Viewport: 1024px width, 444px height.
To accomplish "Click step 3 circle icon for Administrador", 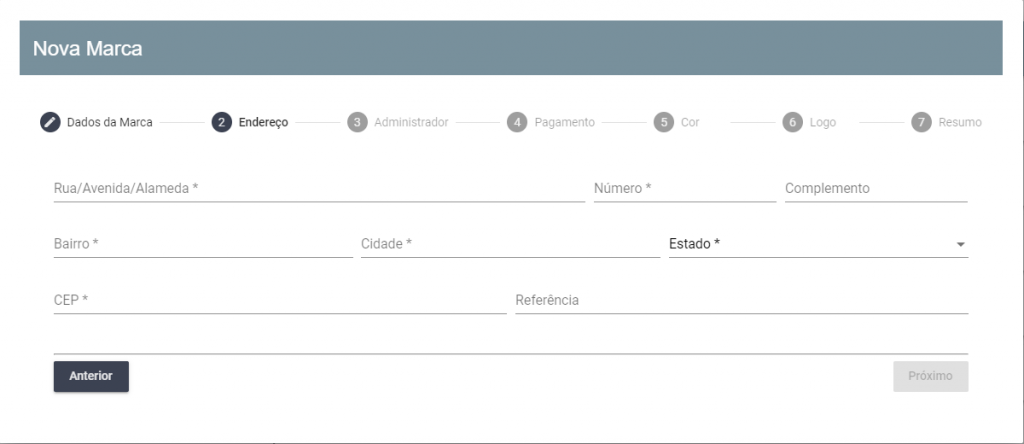I will point(357,122).
